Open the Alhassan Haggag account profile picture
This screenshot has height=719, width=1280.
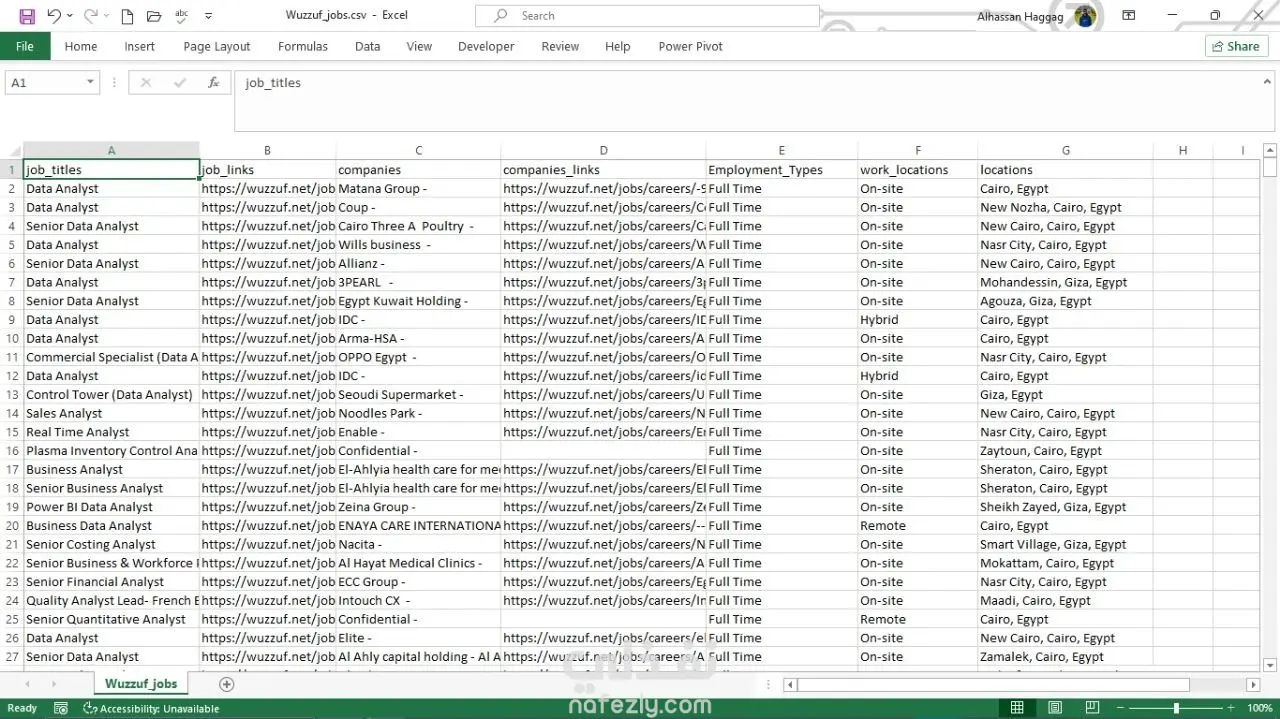click(1085, 16)
